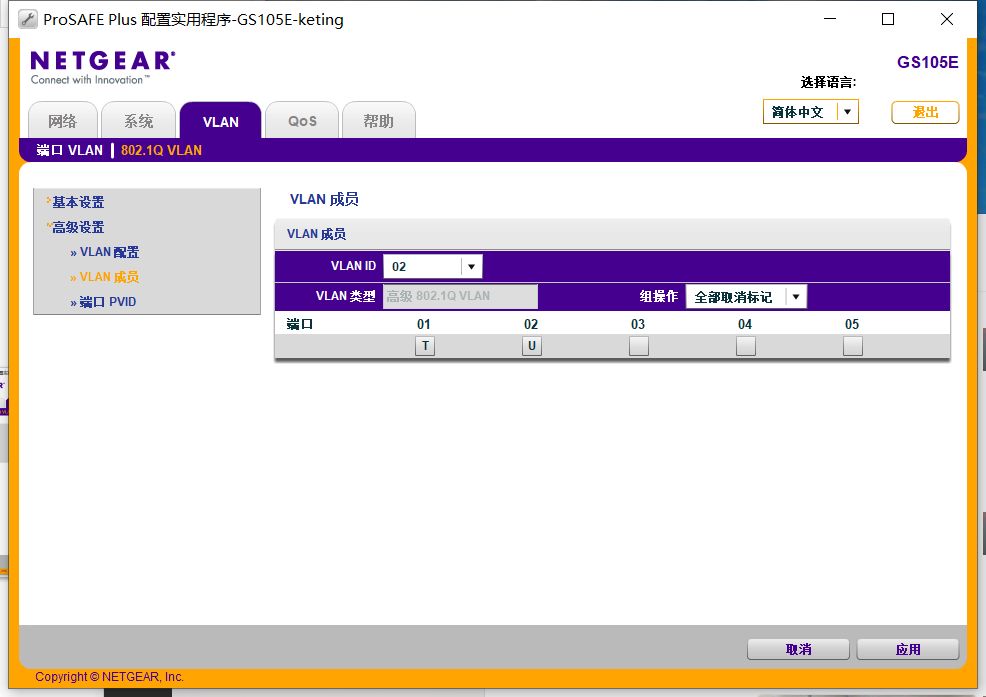Close the ProSAFE Plus window
986x697 pixels.
tap(947, 19)
